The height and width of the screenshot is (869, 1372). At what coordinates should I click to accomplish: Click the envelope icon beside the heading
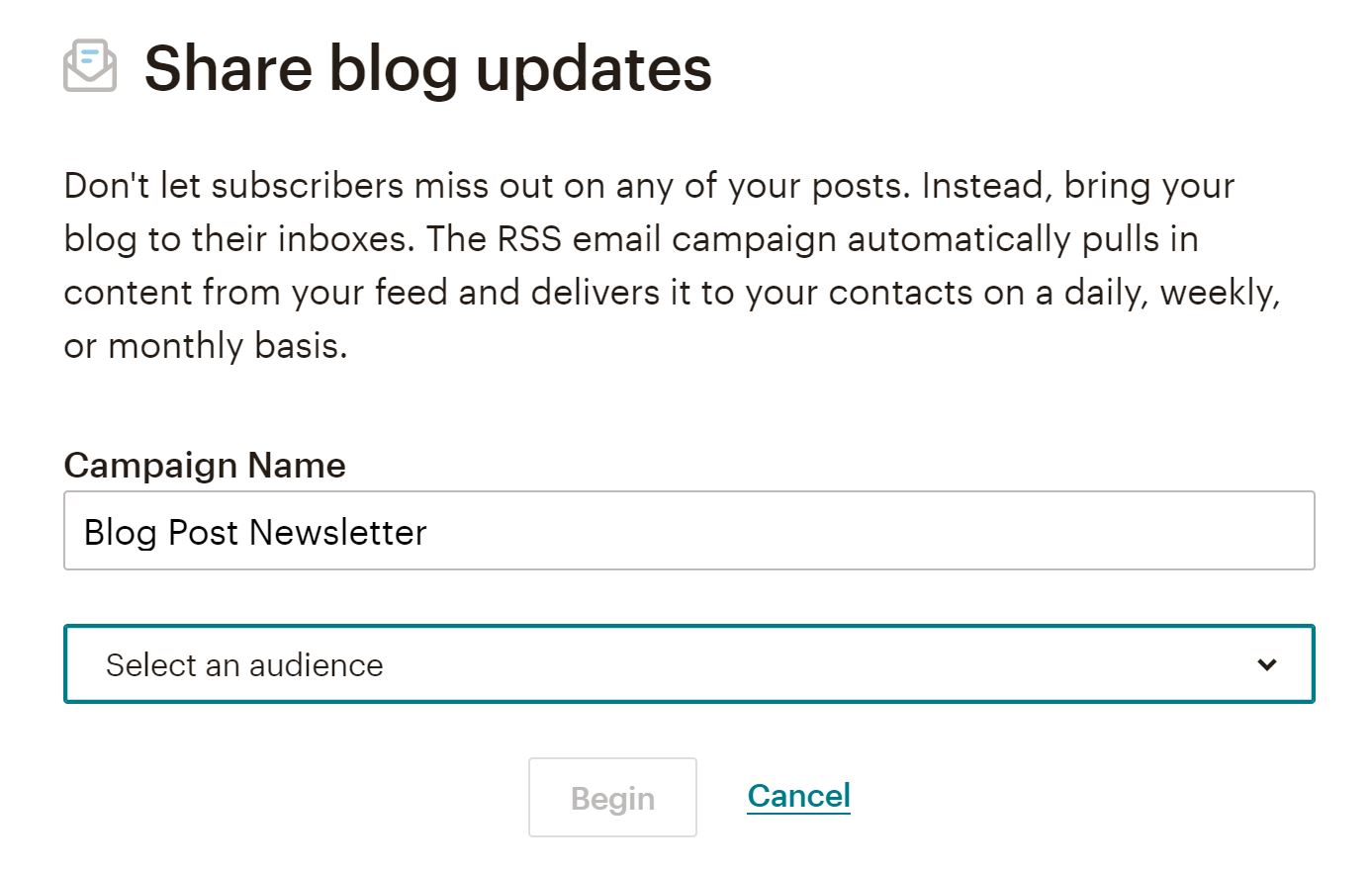point(90,66)
